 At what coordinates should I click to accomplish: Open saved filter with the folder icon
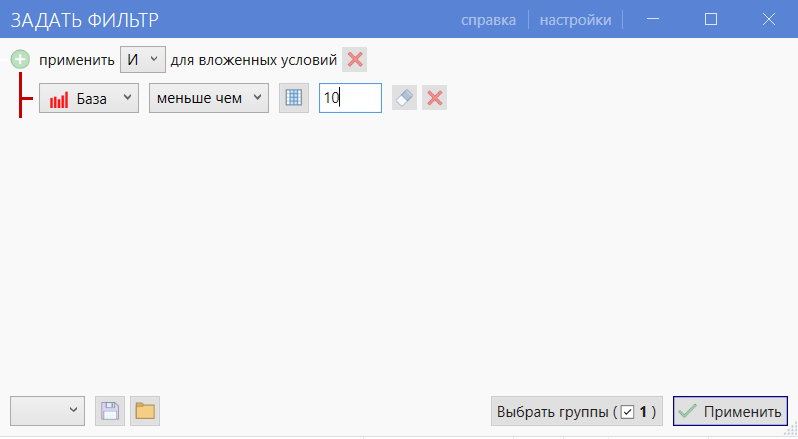pyautogui.click(x=145, y=411)
